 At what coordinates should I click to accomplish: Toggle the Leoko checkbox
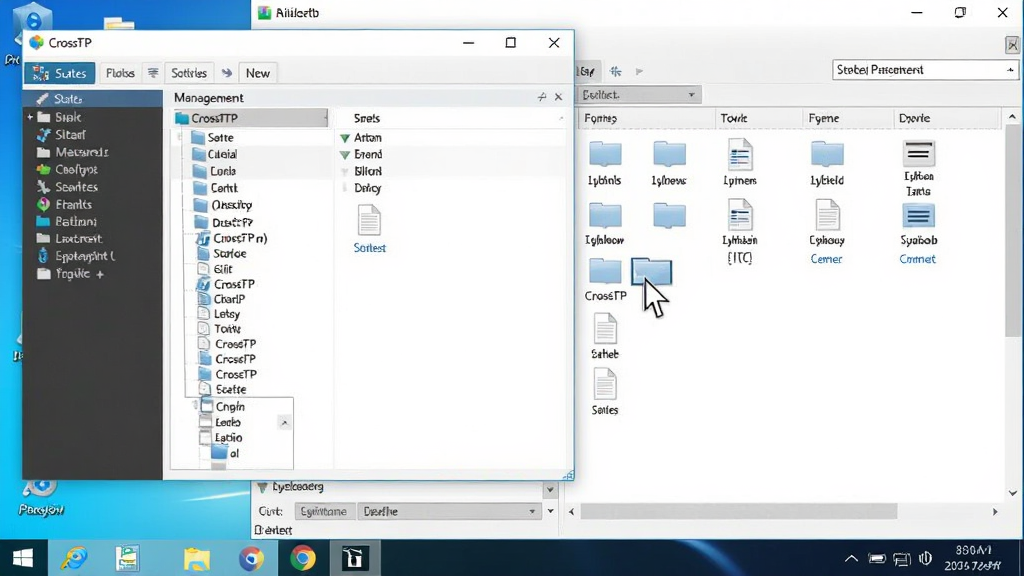pos(205,423)
